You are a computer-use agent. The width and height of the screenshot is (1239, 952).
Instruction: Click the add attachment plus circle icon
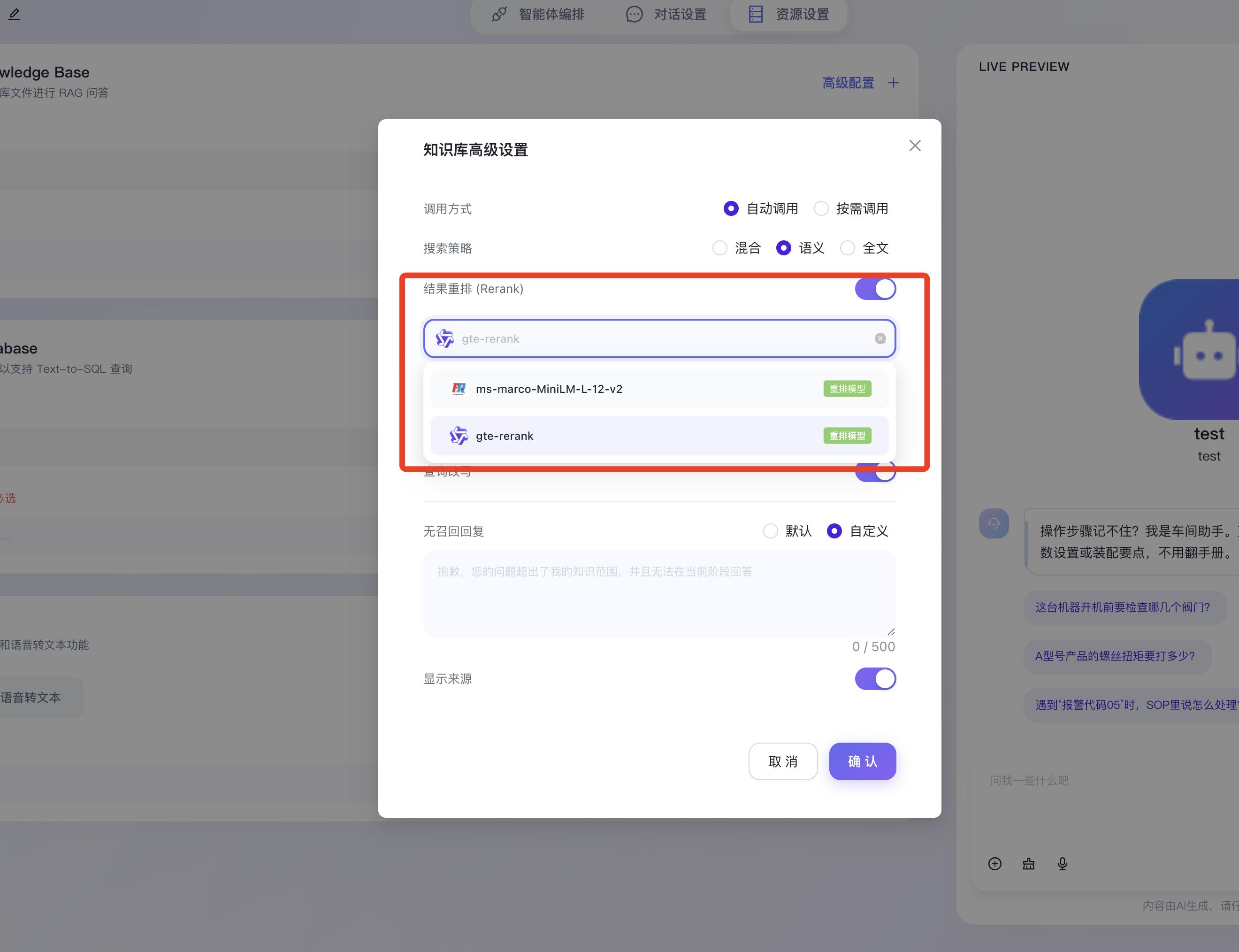[x=994, y=864]
